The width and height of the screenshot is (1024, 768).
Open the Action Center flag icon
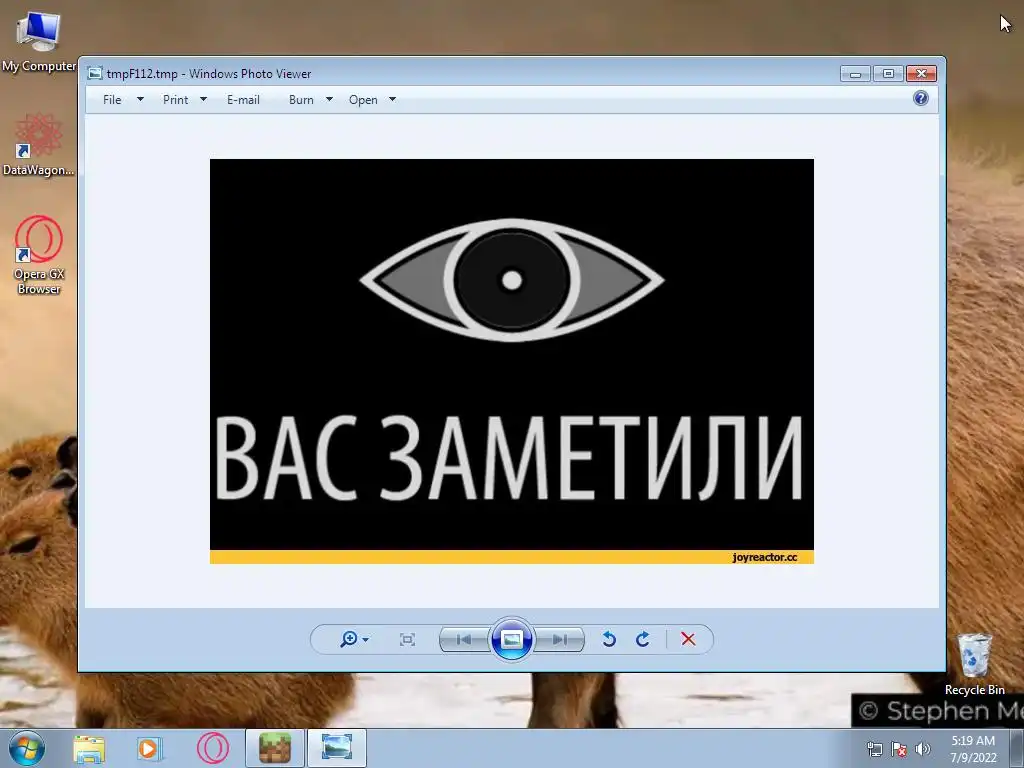[x=899, y=750]
